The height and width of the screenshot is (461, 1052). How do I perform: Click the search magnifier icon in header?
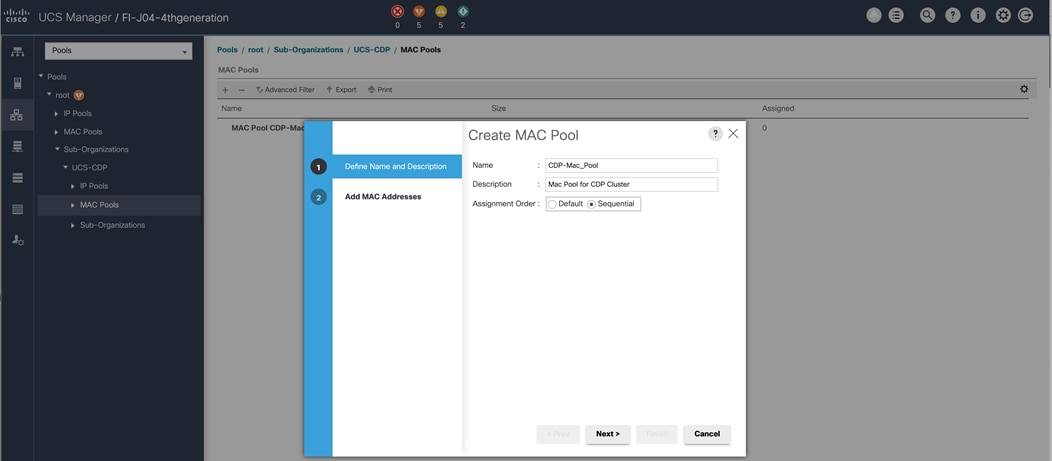[927, 15]
